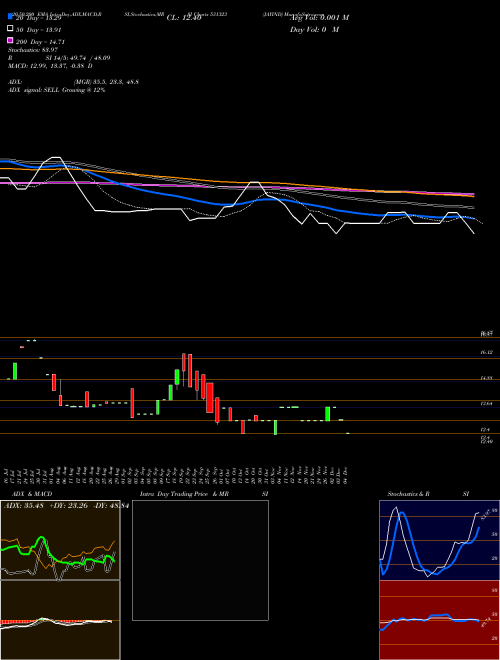This screenshot has height=660, width=500.
Task: Click the 'Stochastics & R' panel title
Action: point(408,494)
